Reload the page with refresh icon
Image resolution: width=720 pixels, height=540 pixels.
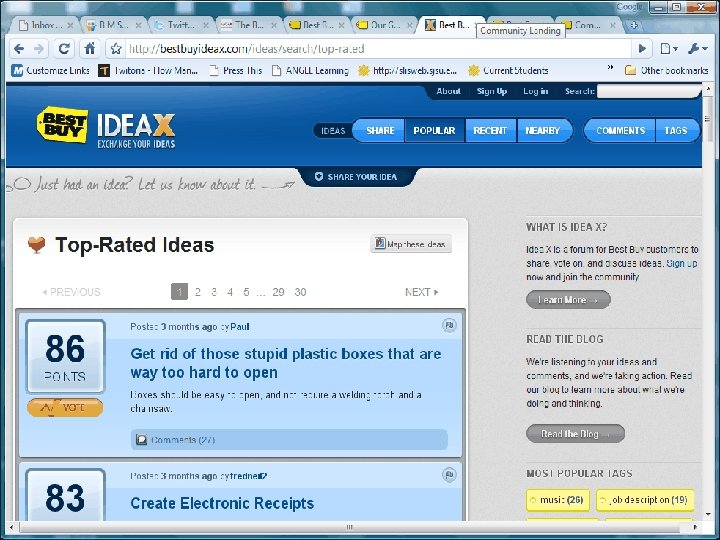click(x=64, y=49)
